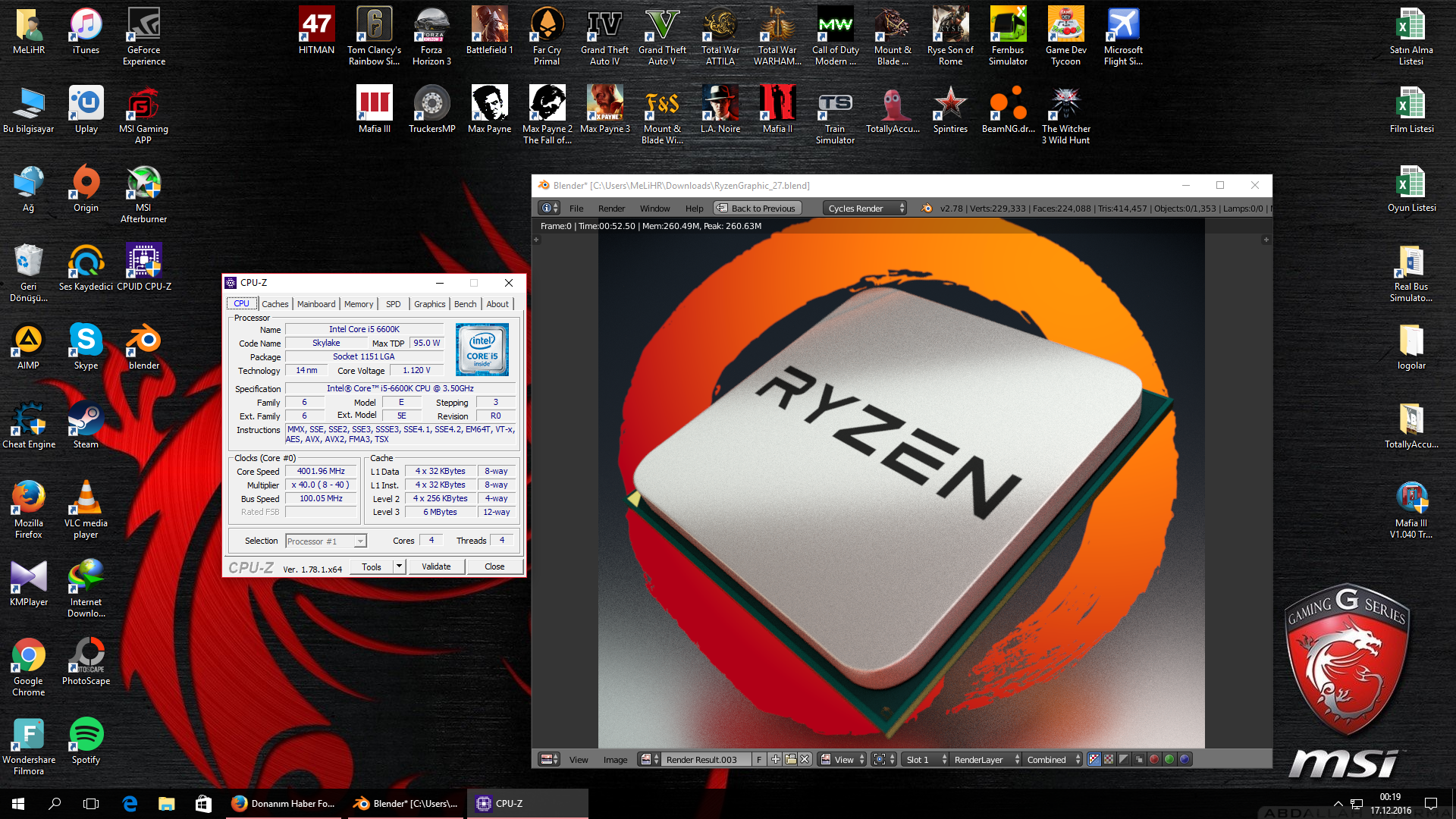The height and width of the screenshot is (819, 1456).
Task: Unlink the Render Result image with the X icon
Action: point(805,759)
